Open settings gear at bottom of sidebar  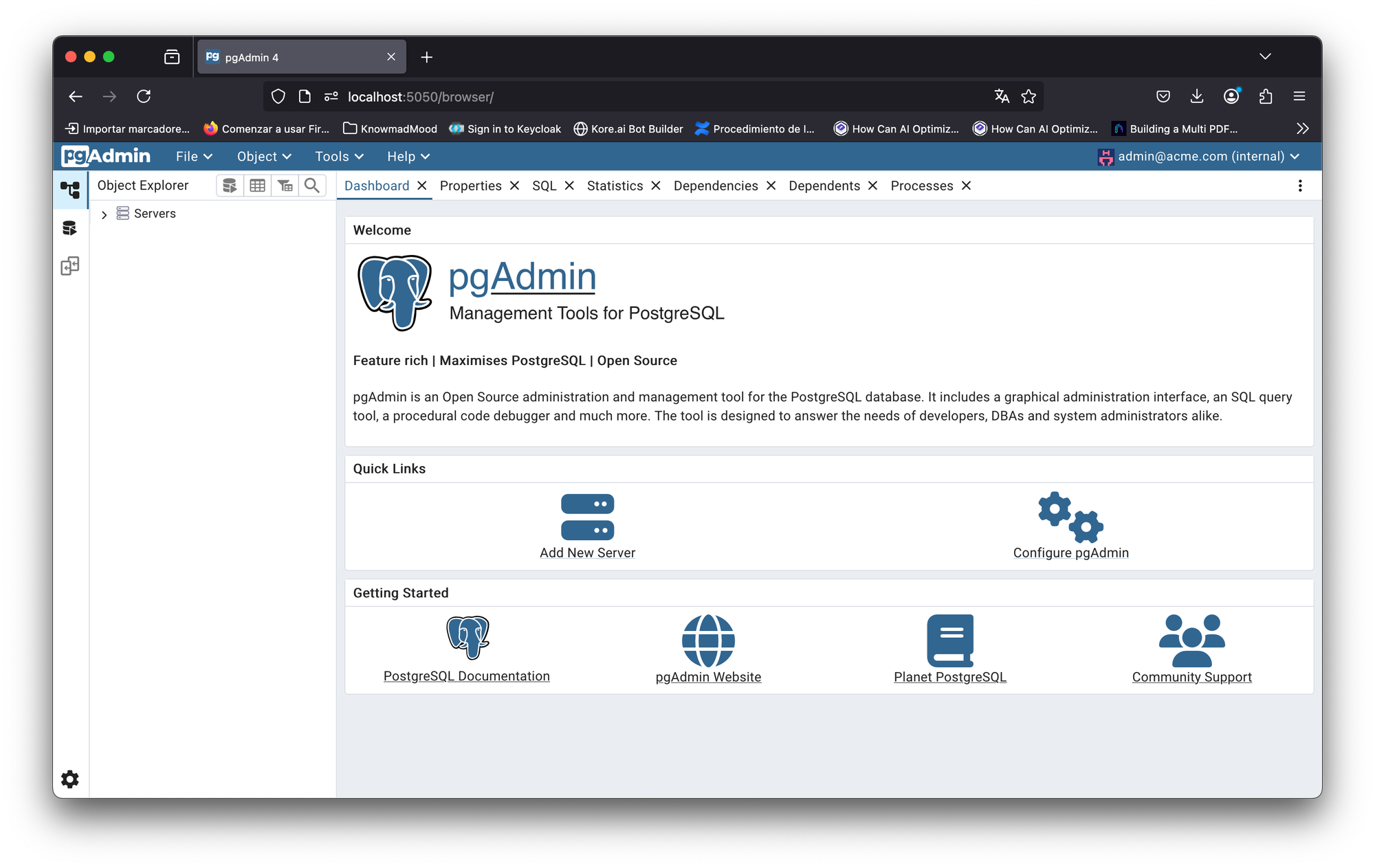pyautogui.click(x=70, y=779)
